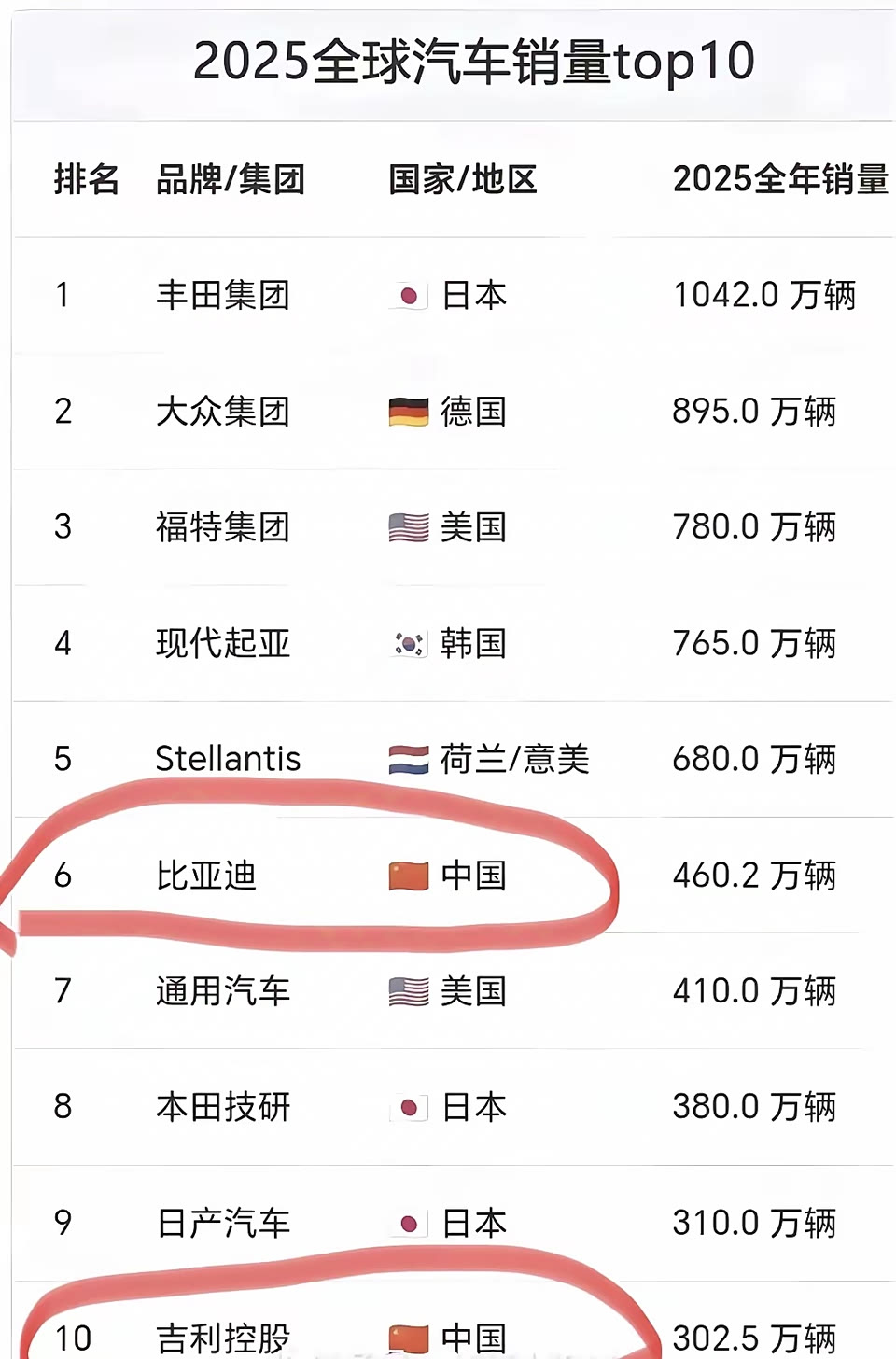
Task: Select the Stellantis brand name
Action: coord(228,759)
